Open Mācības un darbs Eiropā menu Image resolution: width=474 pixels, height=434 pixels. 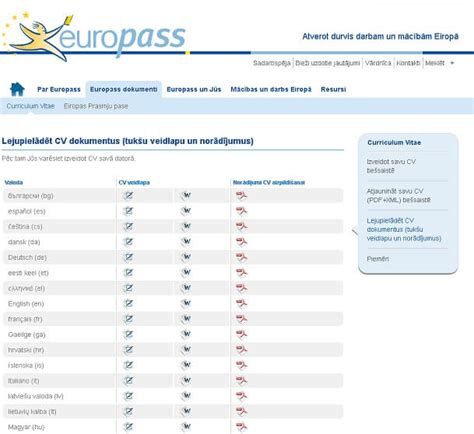coord(271,89)
